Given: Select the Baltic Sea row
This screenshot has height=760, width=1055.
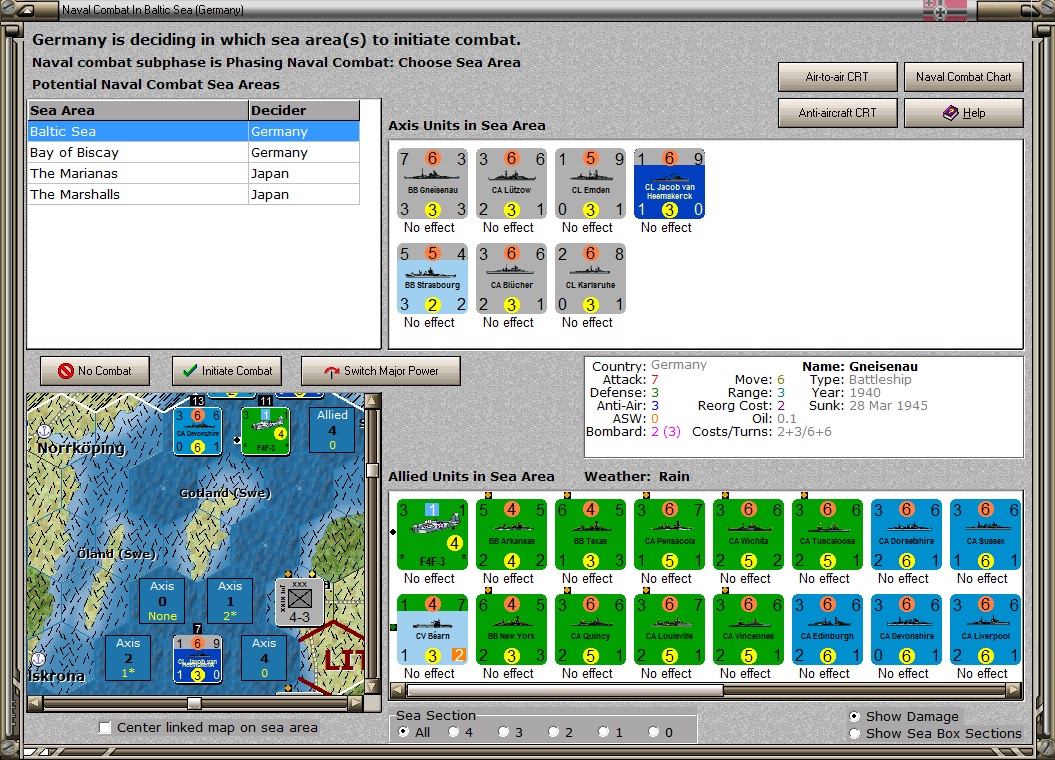Looking at the screenshot, I should 194,131.
